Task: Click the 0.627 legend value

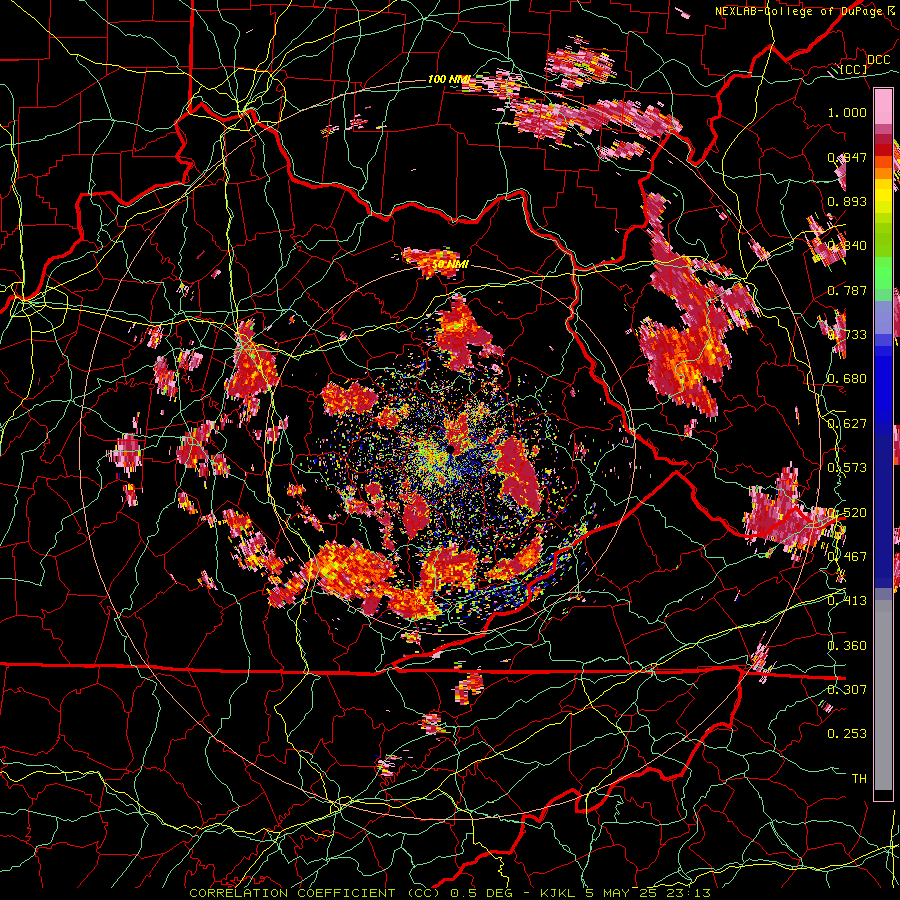Action: [x=847, y=424]
